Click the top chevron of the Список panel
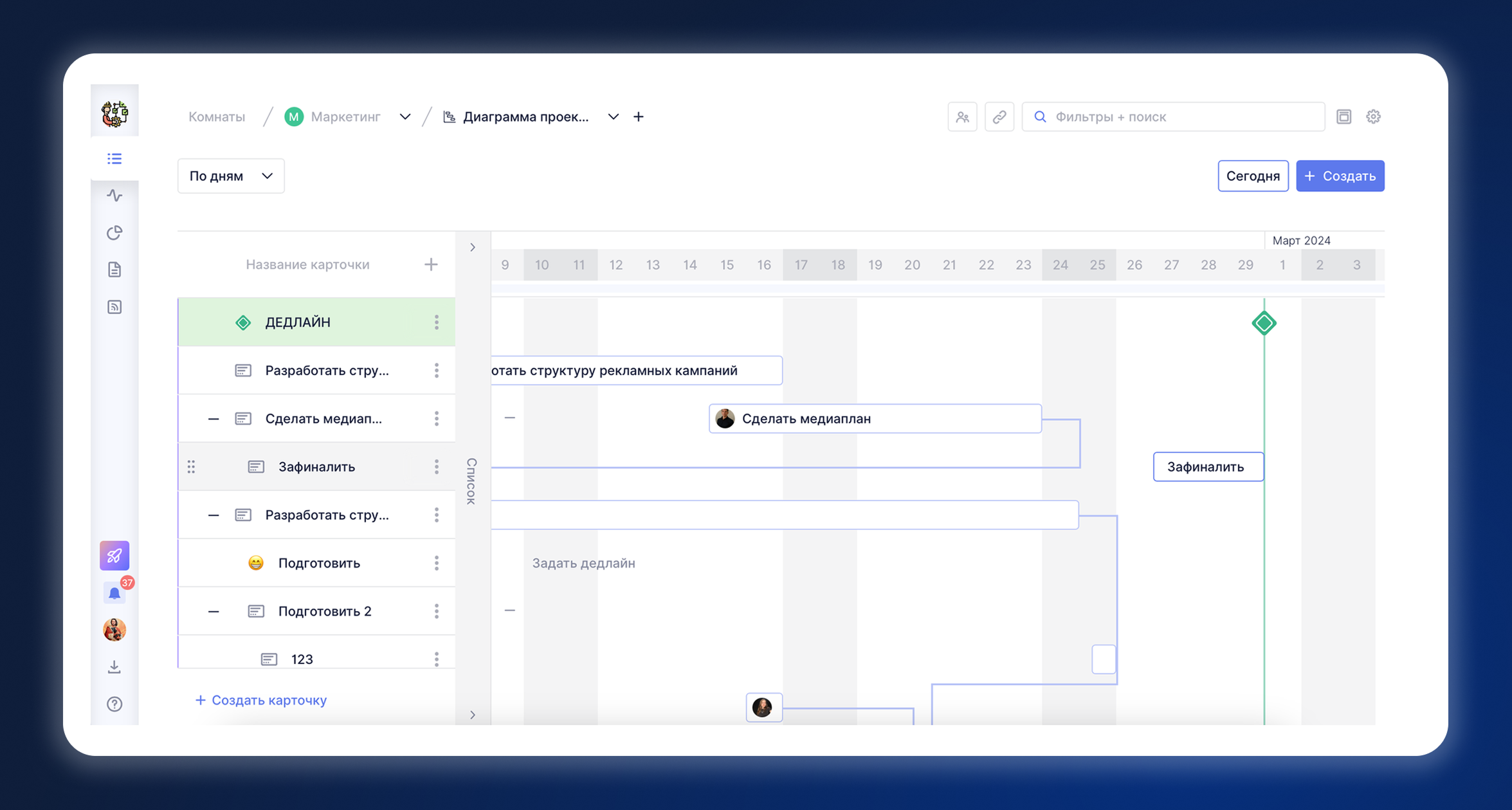The width and height of the screenshot is (1512, 810). [473, 248]
